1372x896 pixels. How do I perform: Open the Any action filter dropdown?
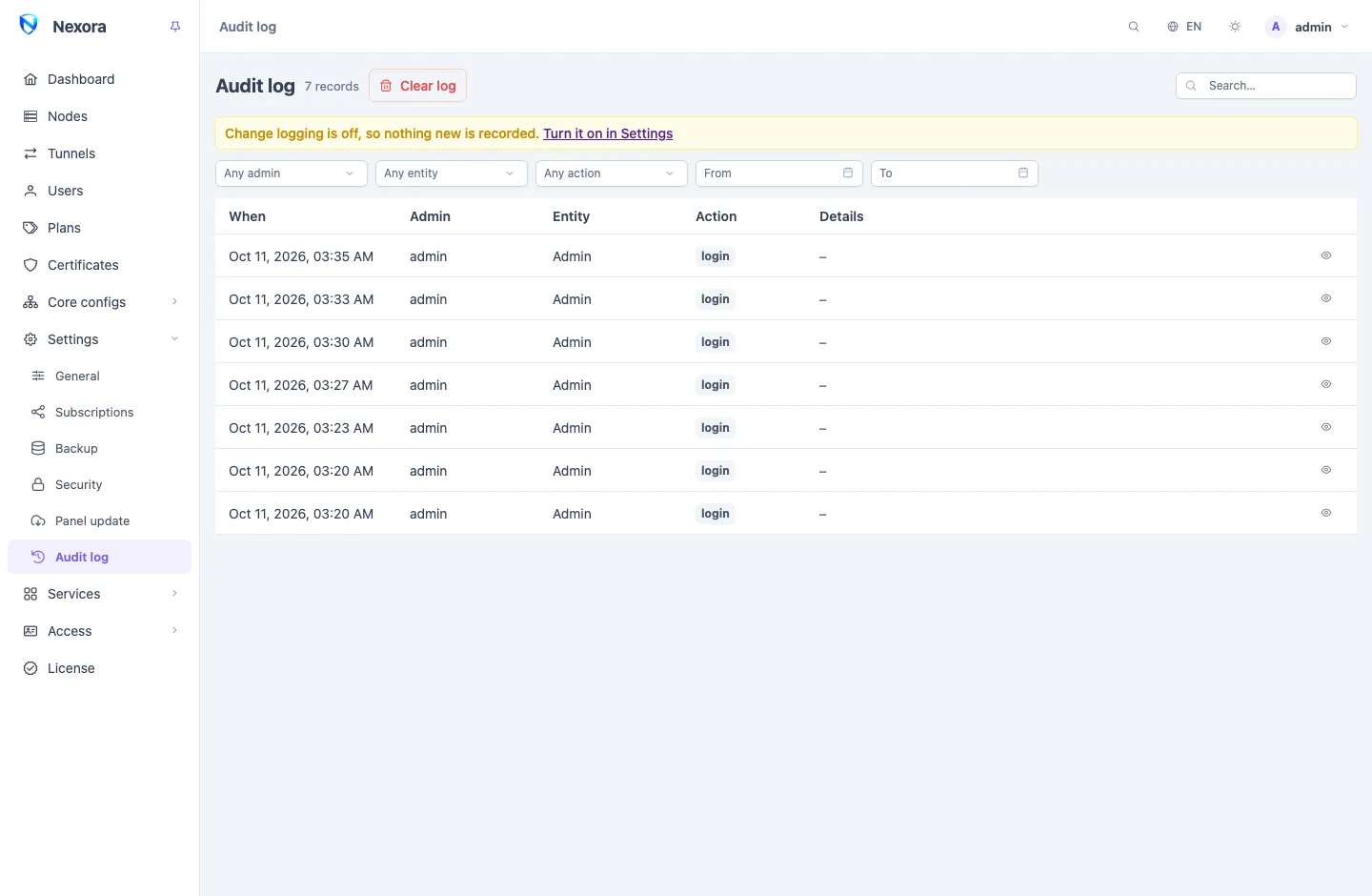click(x=612, y=173)
